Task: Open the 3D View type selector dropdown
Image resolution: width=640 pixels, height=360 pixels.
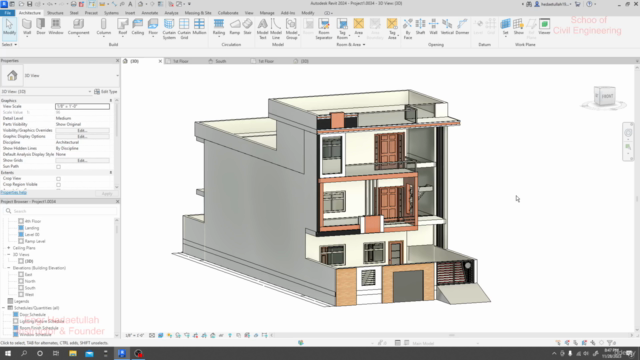Action: point(117,76)
